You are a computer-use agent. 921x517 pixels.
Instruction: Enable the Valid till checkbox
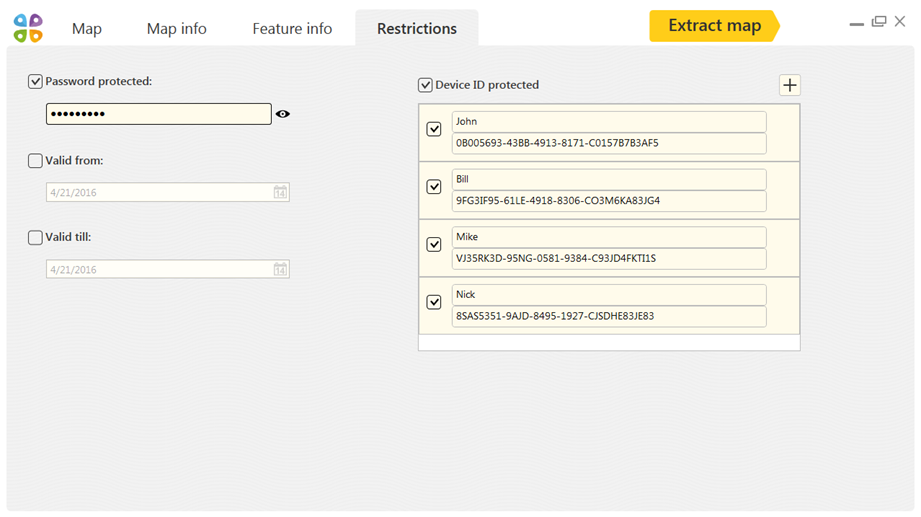[x=35, y=237]
